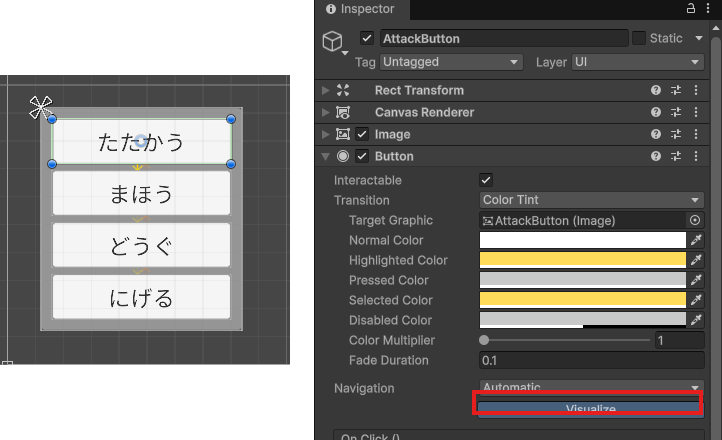Open Image component more options menu

point(696,134)
